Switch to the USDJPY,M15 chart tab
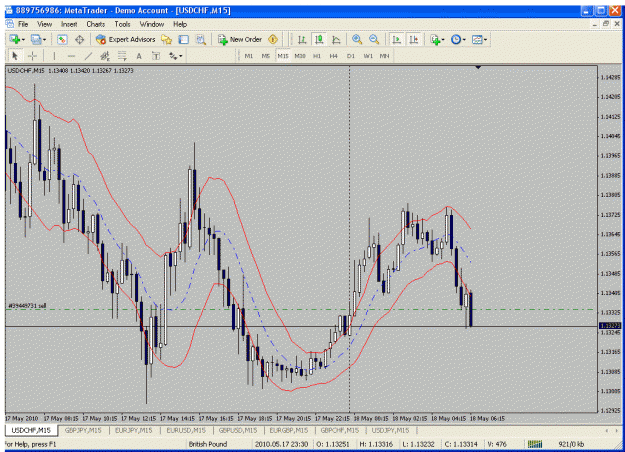This screenshot has width=625, height=452. [391, 430]
